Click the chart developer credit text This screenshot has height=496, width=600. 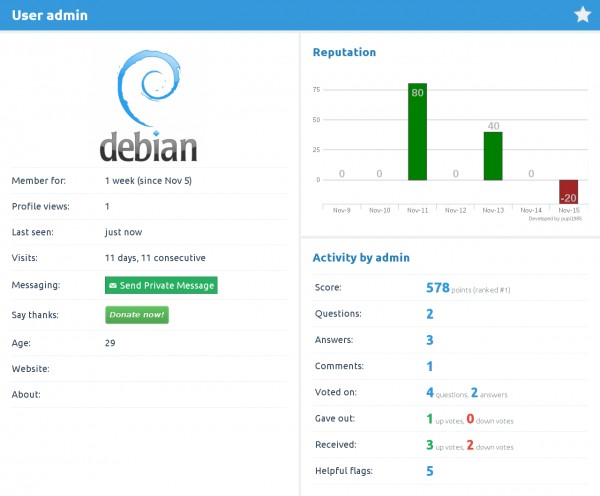click(555, 218)
